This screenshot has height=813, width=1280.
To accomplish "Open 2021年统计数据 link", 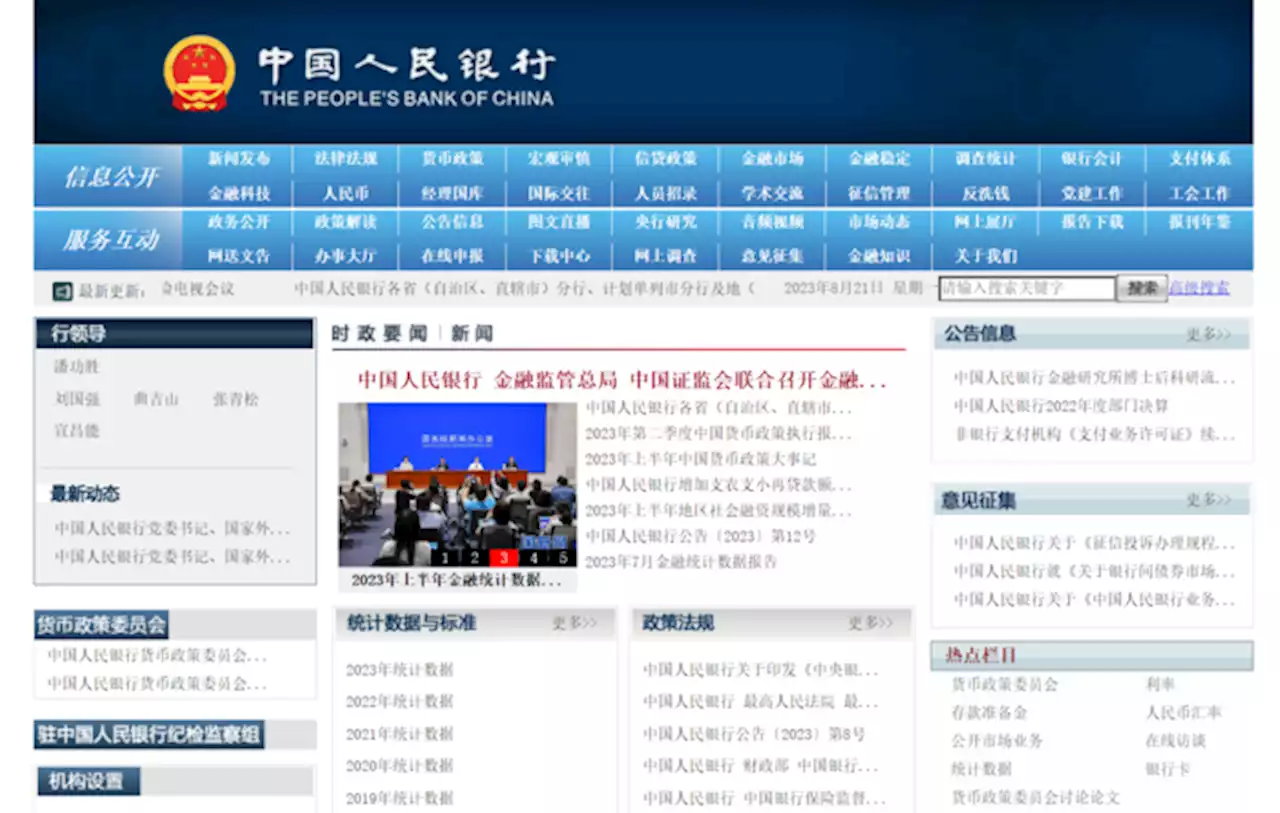I will [400, 734].
